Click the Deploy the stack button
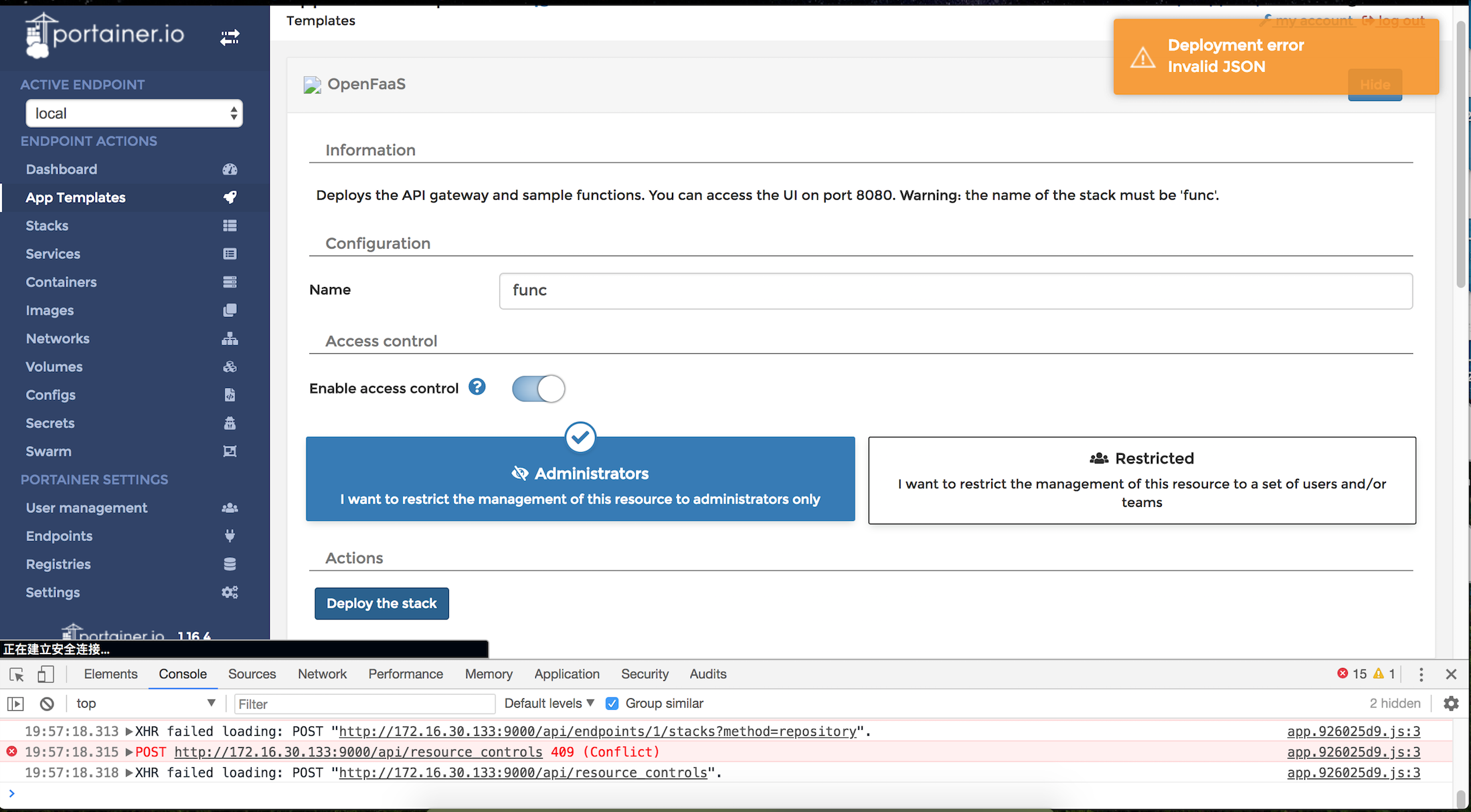 pyautogui.click(x=381, y=603)
